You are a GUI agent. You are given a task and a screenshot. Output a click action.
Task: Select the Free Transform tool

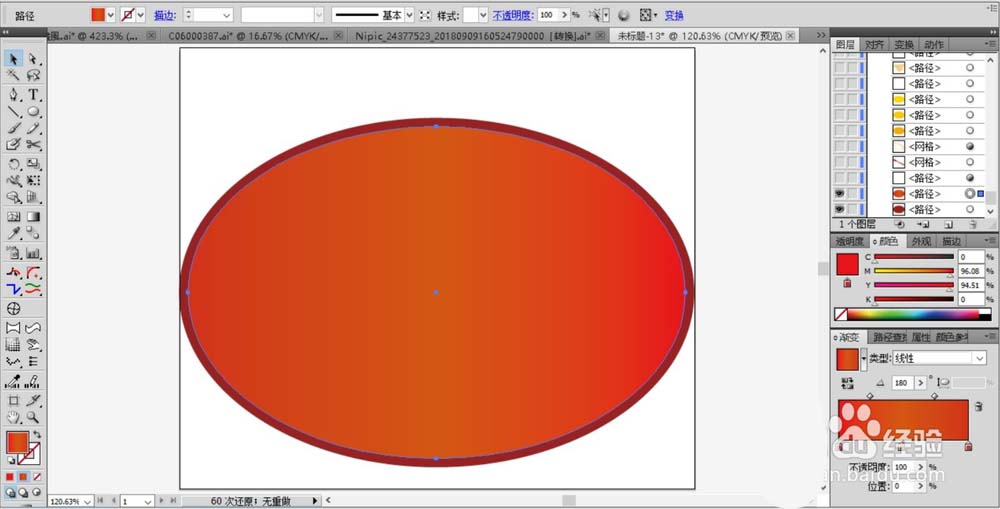34,181
